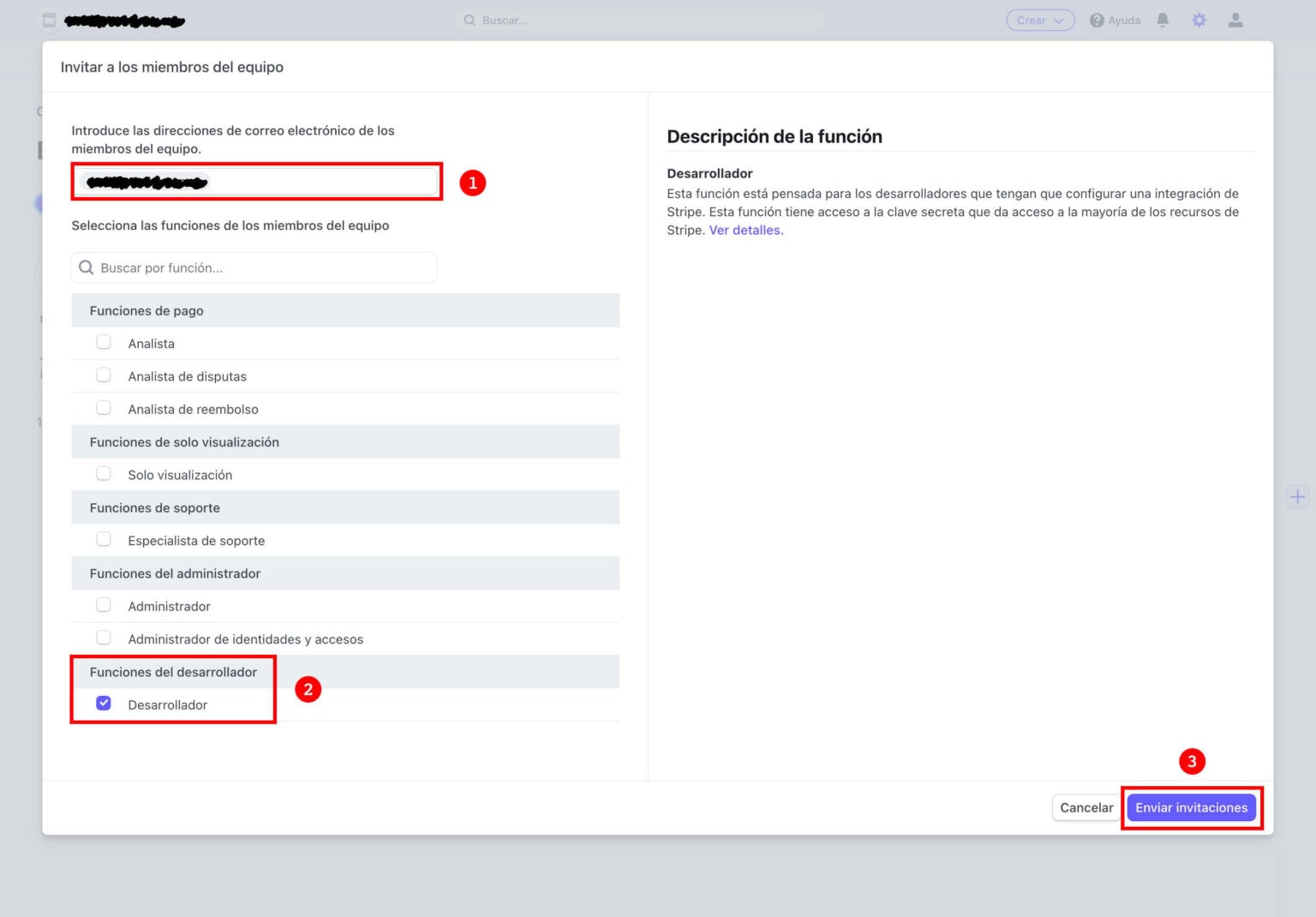
Task: Check Analista de disputas
Action: pyautogui.click(x=104, y=375)
